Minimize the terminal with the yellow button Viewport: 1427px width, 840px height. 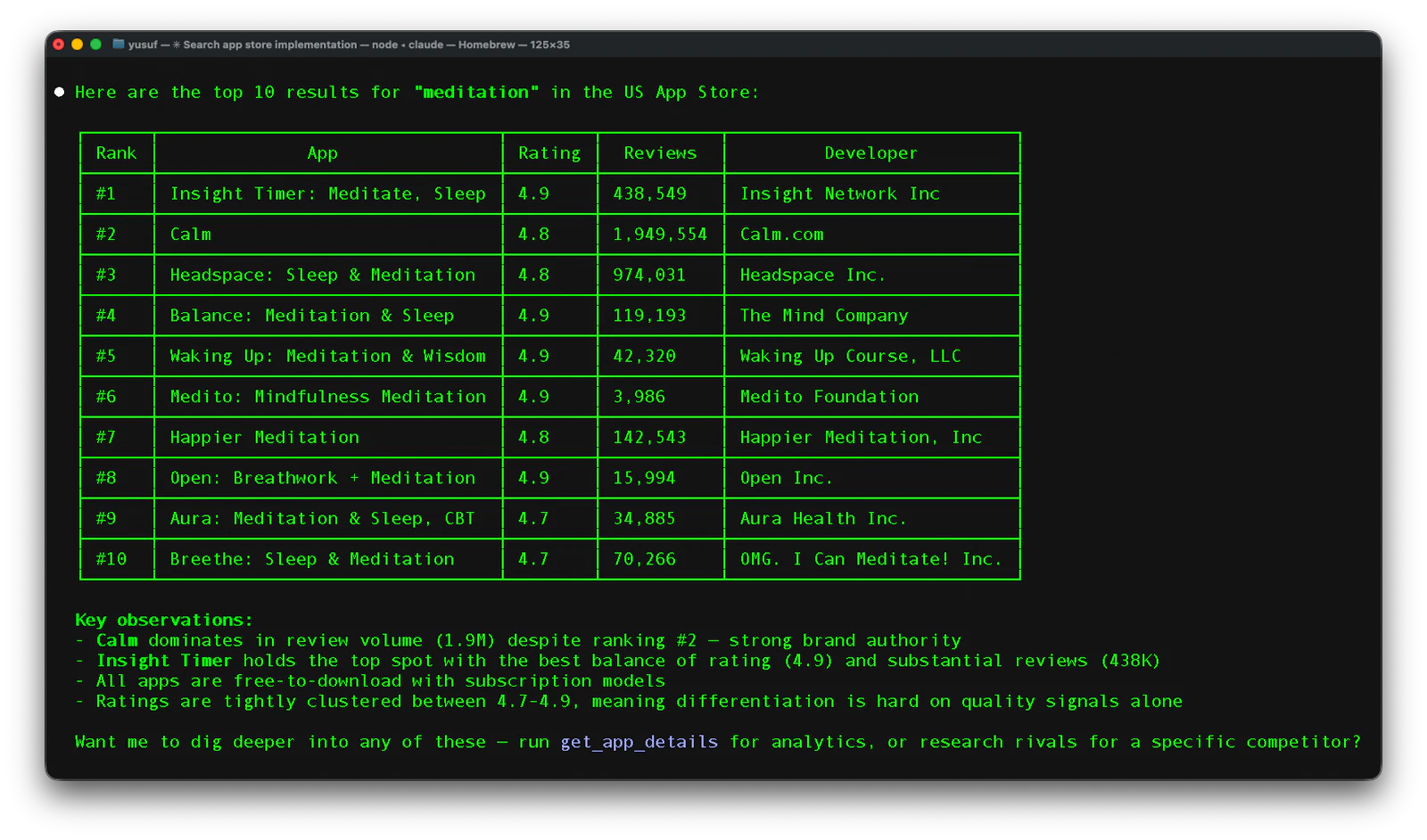[x=77, y=44]
